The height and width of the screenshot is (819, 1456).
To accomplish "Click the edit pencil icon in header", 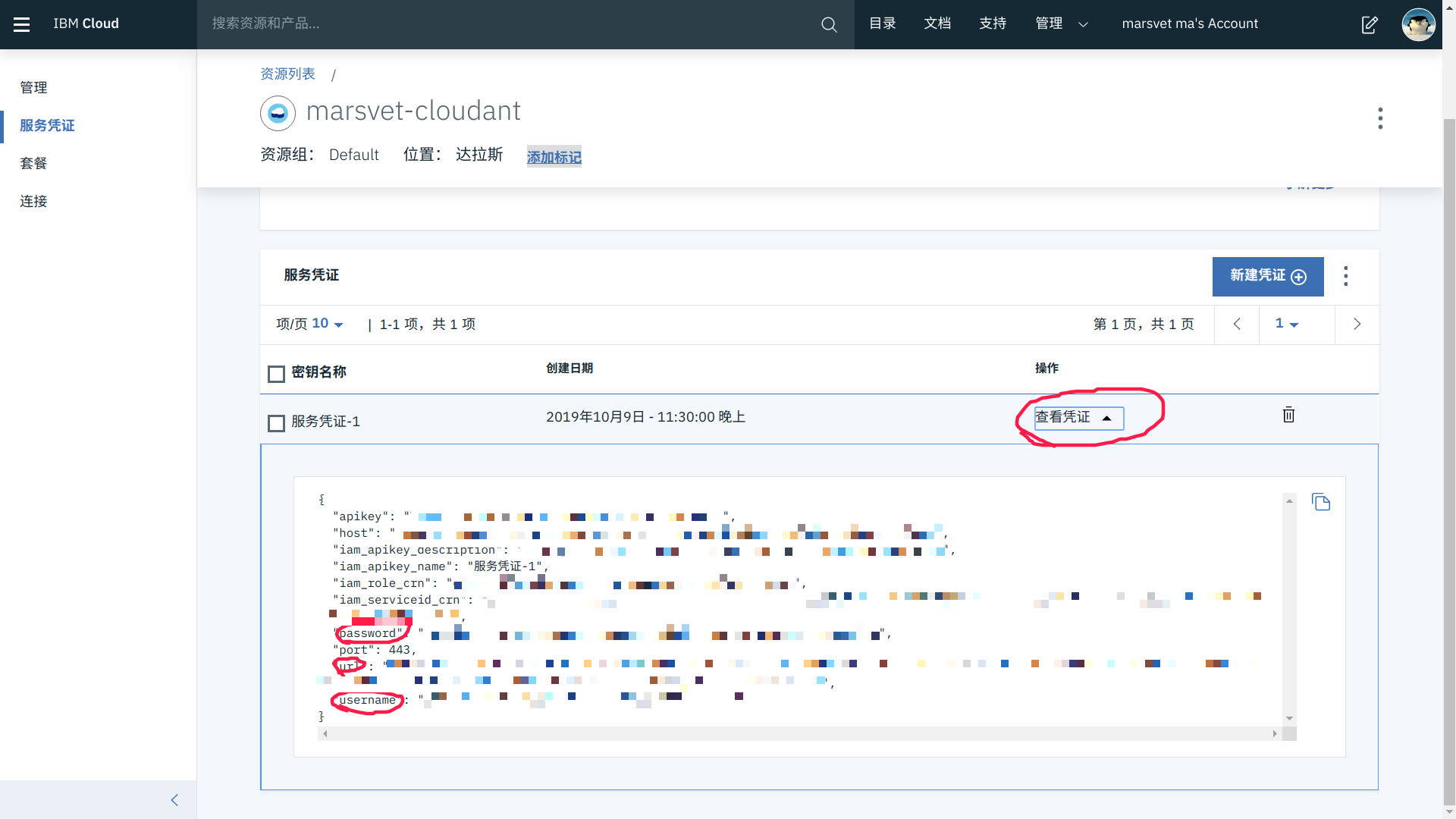I will (1370, 24).
